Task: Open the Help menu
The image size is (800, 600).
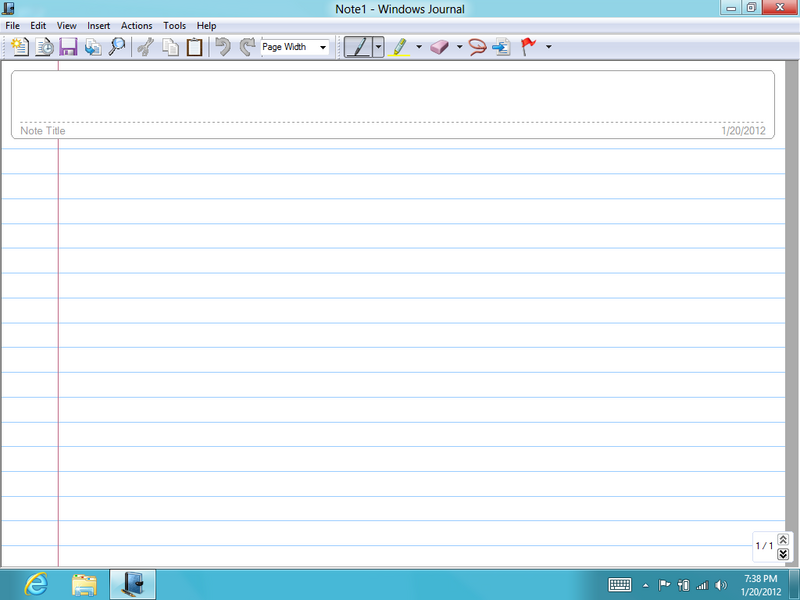Action: [x=207, y=26]
